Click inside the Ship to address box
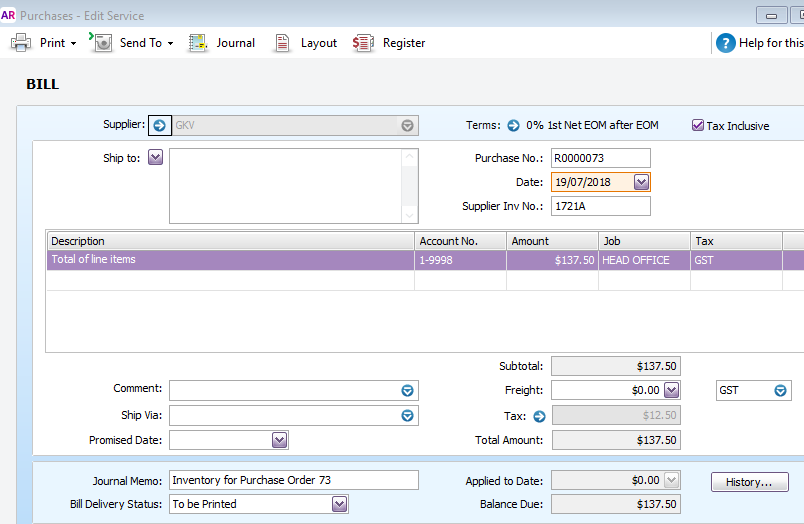 [x=286, y=186]
